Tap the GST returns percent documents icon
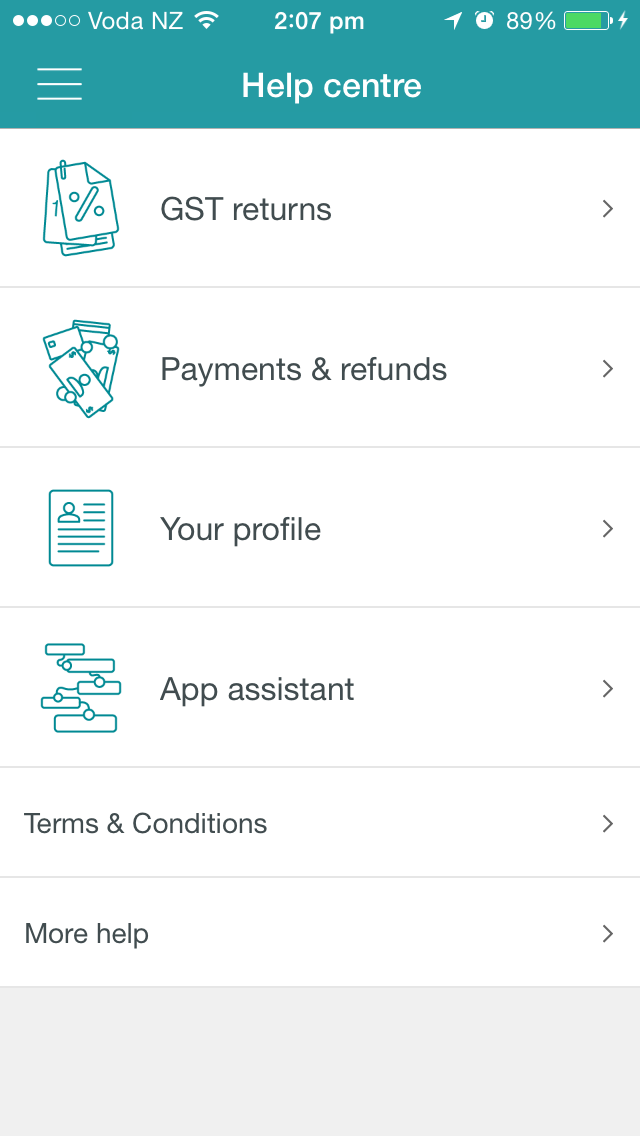Screen dimensions: 640x1136 [80, 208]
